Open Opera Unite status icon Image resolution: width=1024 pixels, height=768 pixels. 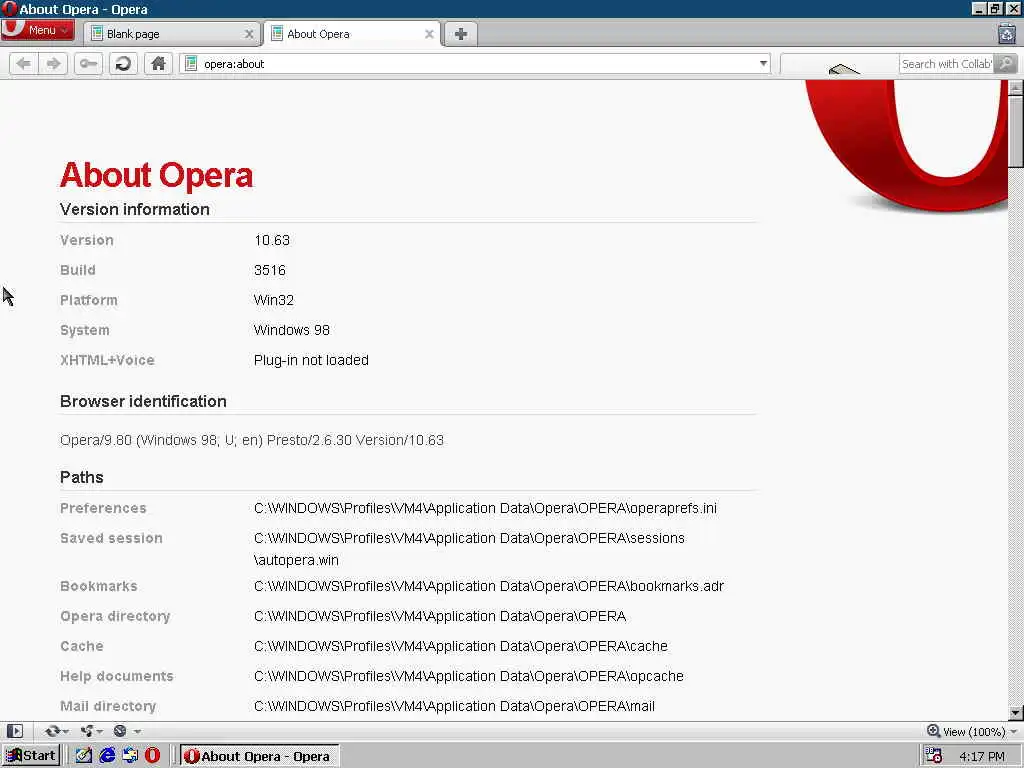coord(87,731)
